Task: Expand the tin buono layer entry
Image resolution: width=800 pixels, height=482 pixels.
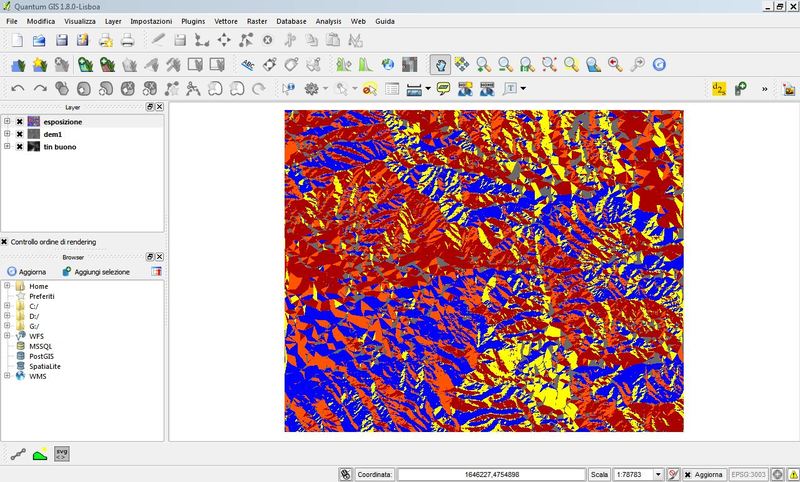Action: click(7, 147)
